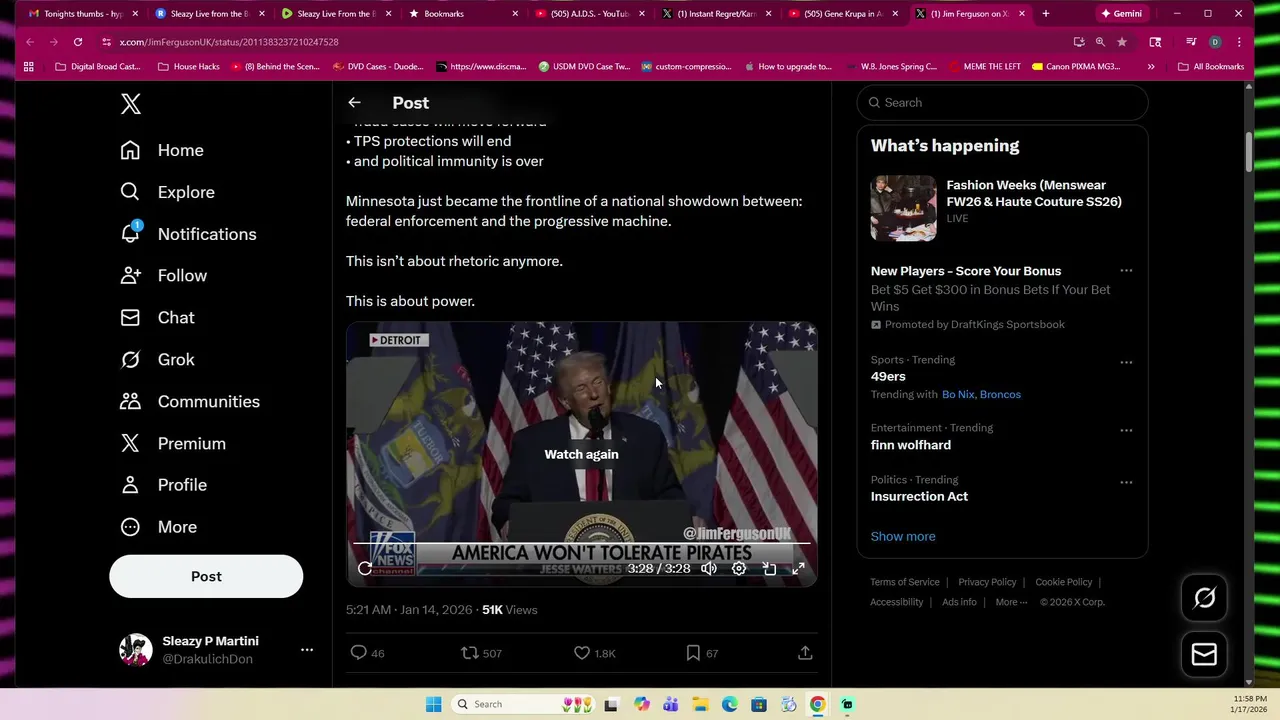Seek on the video progress bar
Viewport: 1280px width, 720px height.
pyautogui.click(x=581, y=544)
